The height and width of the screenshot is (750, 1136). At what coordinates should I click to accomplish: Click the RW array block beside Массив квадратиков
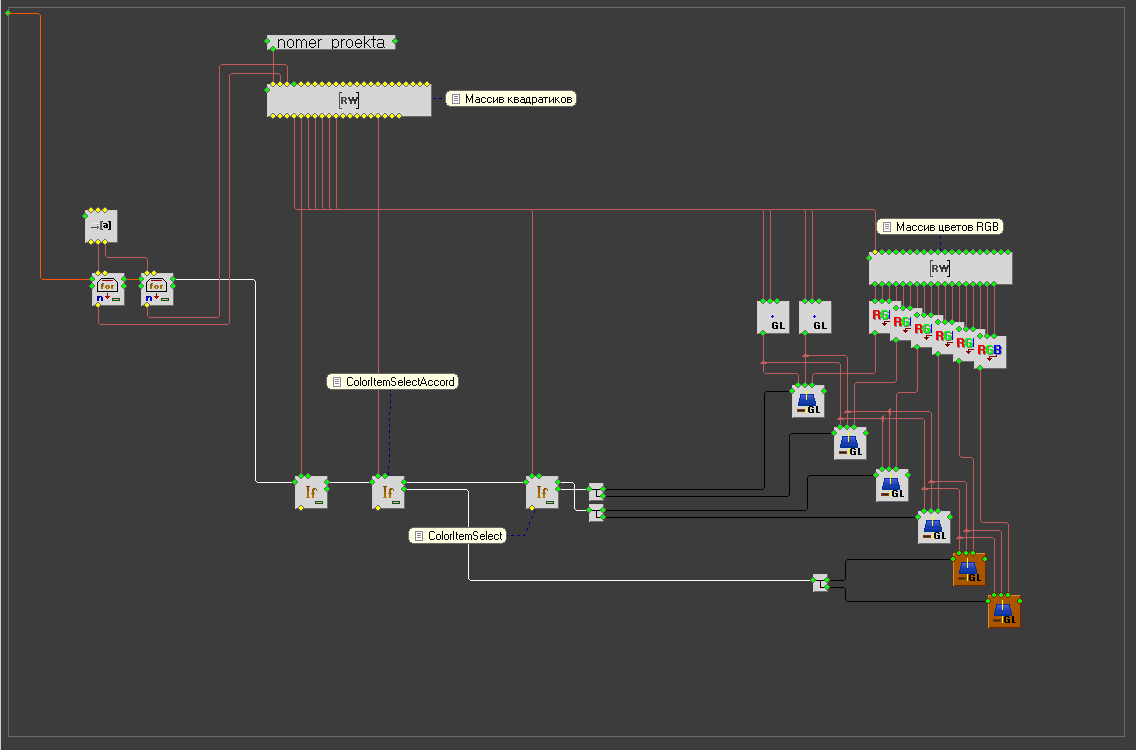349,100
